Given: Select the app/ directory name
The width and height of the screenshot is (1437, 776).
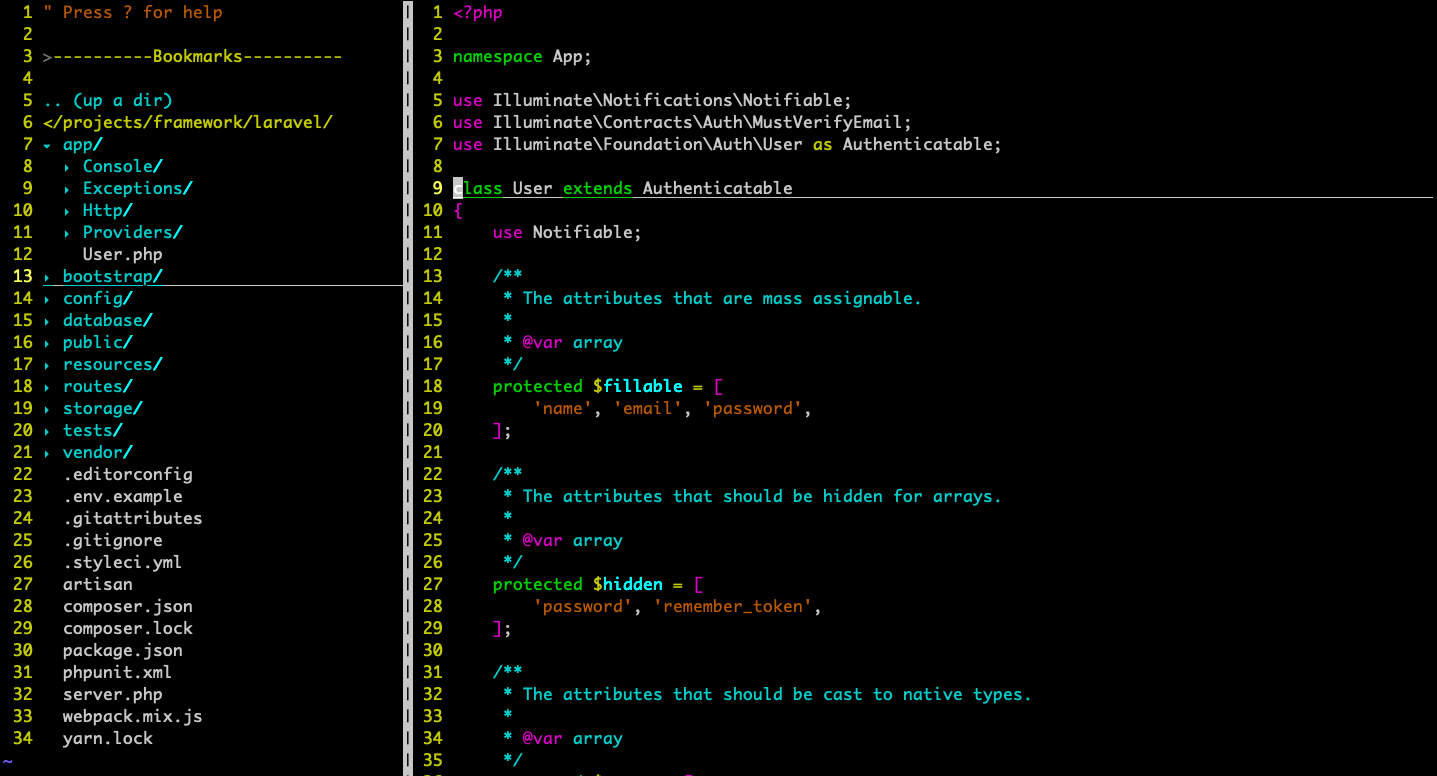Looking at the screenshot, I should tap(83, 145).
